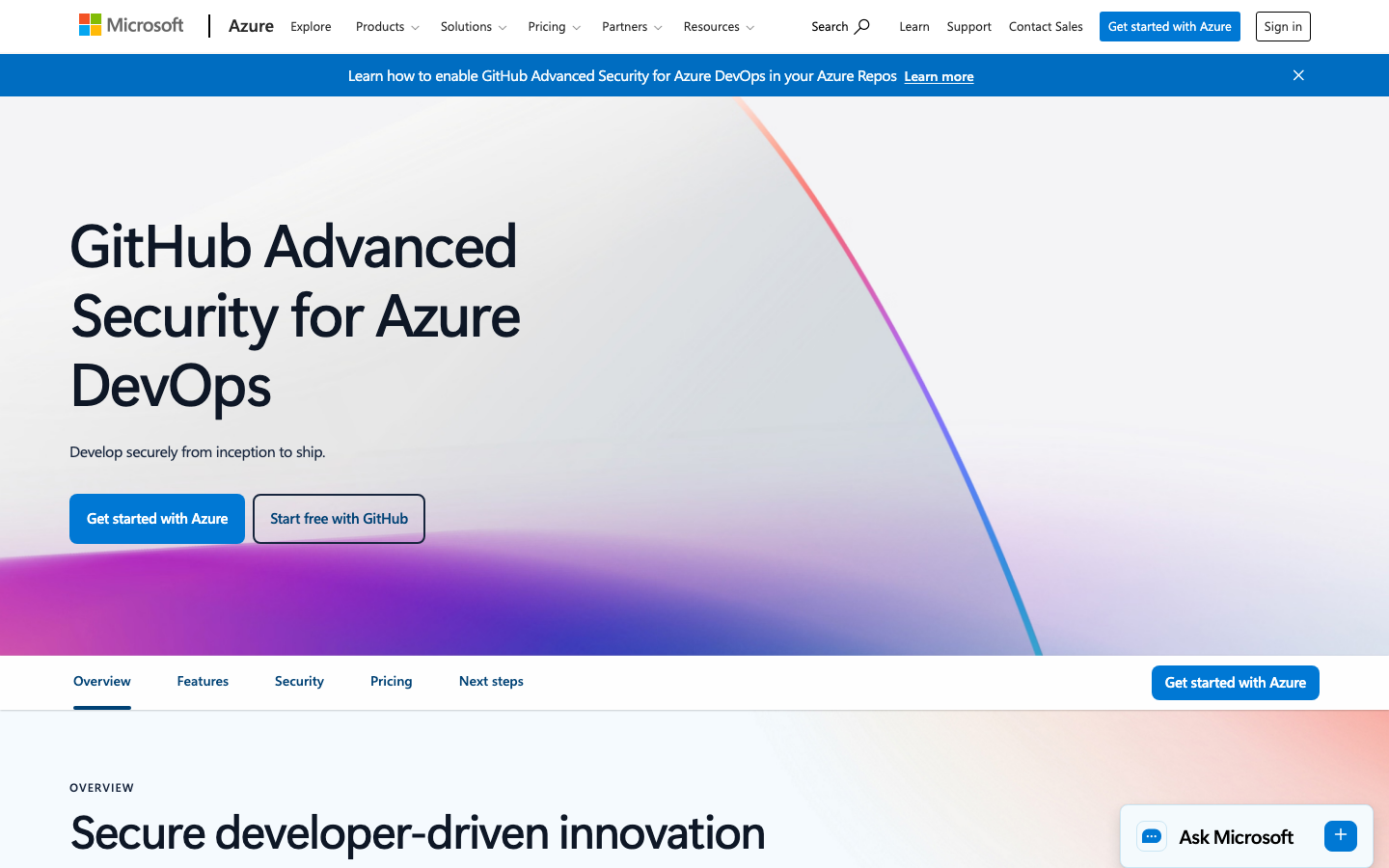Click sticky bar Get started with Azure button
This screenshot has height=868, width=1389.
(x=1236, y=683)
